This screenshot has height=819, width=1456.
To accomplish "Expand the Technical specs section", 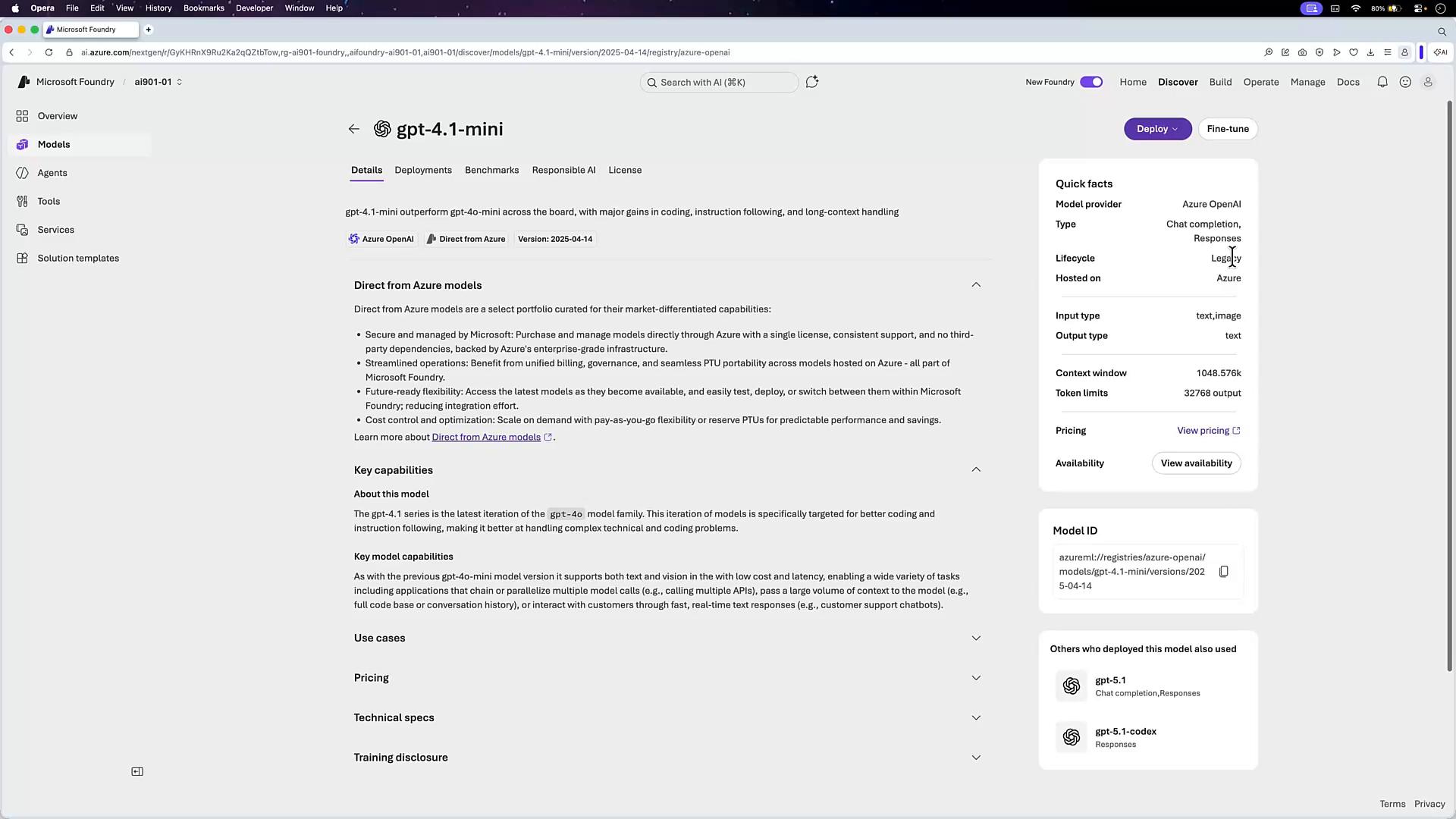I will pyautogui.click(x=976, y=717).
